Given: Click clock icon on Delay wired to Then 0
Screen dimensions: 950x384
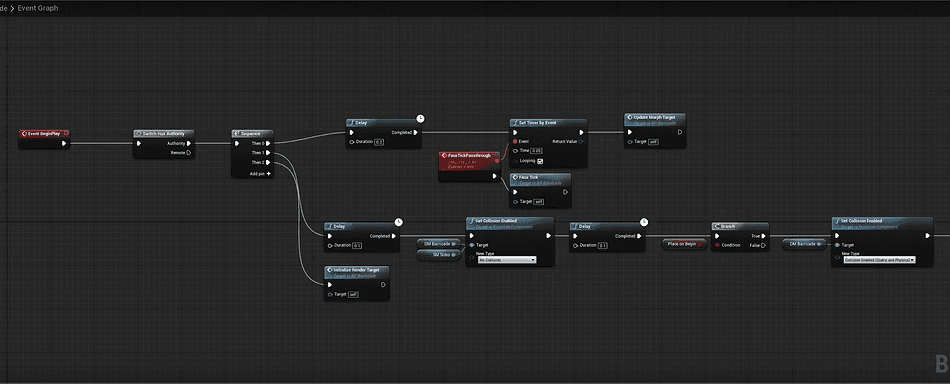Looking at the screenshot, I should pyautogui.click(x=420, y=118).
